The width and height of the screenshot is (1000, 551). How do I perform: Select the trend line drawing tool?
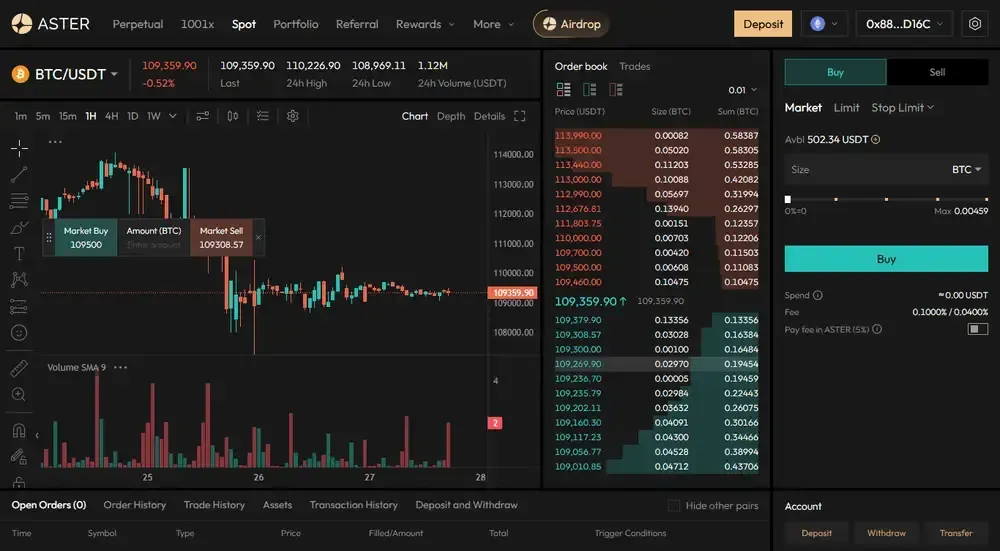(19, 175)
